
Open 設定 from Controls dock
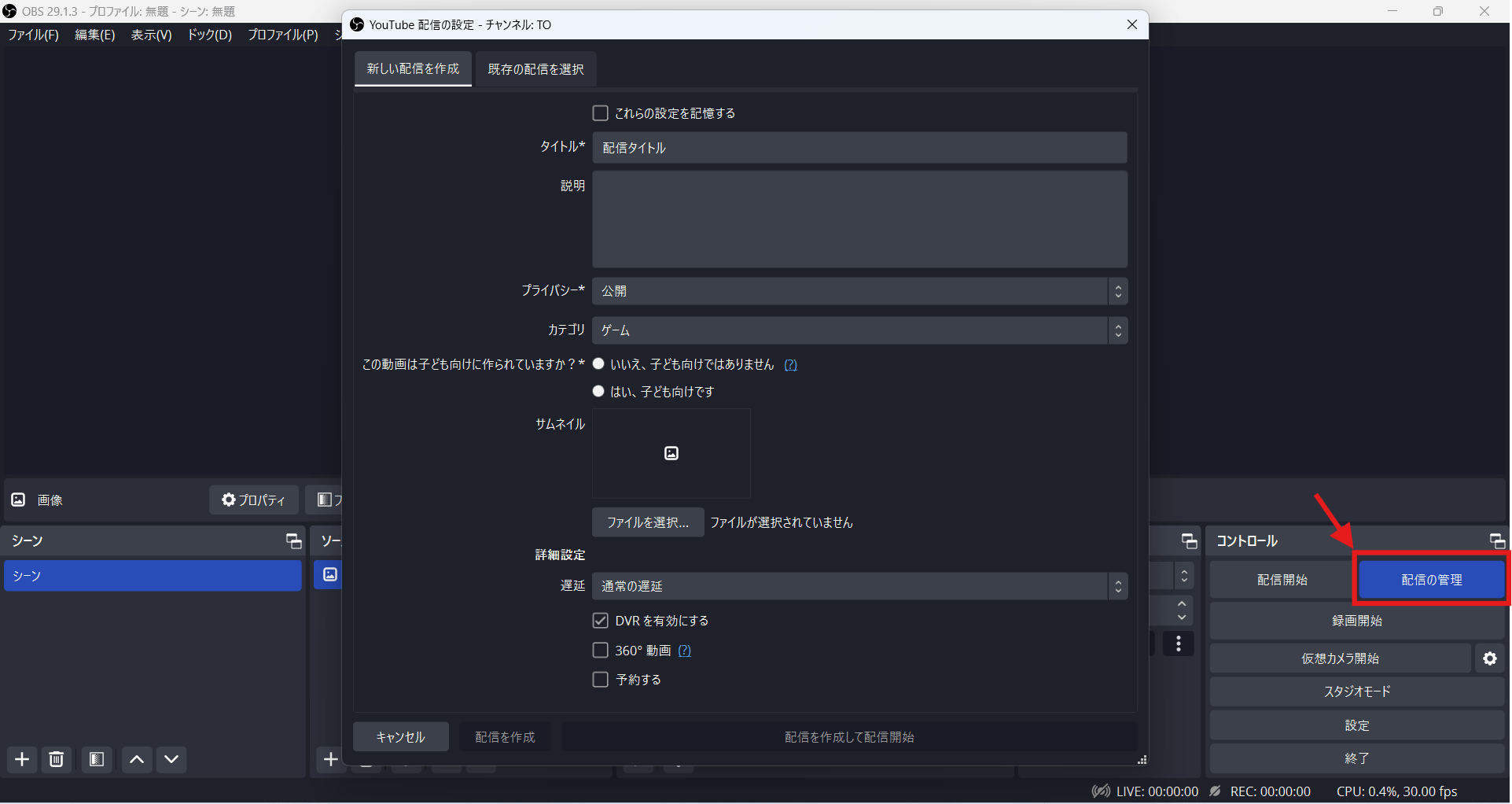click(x=1357, y=725)
